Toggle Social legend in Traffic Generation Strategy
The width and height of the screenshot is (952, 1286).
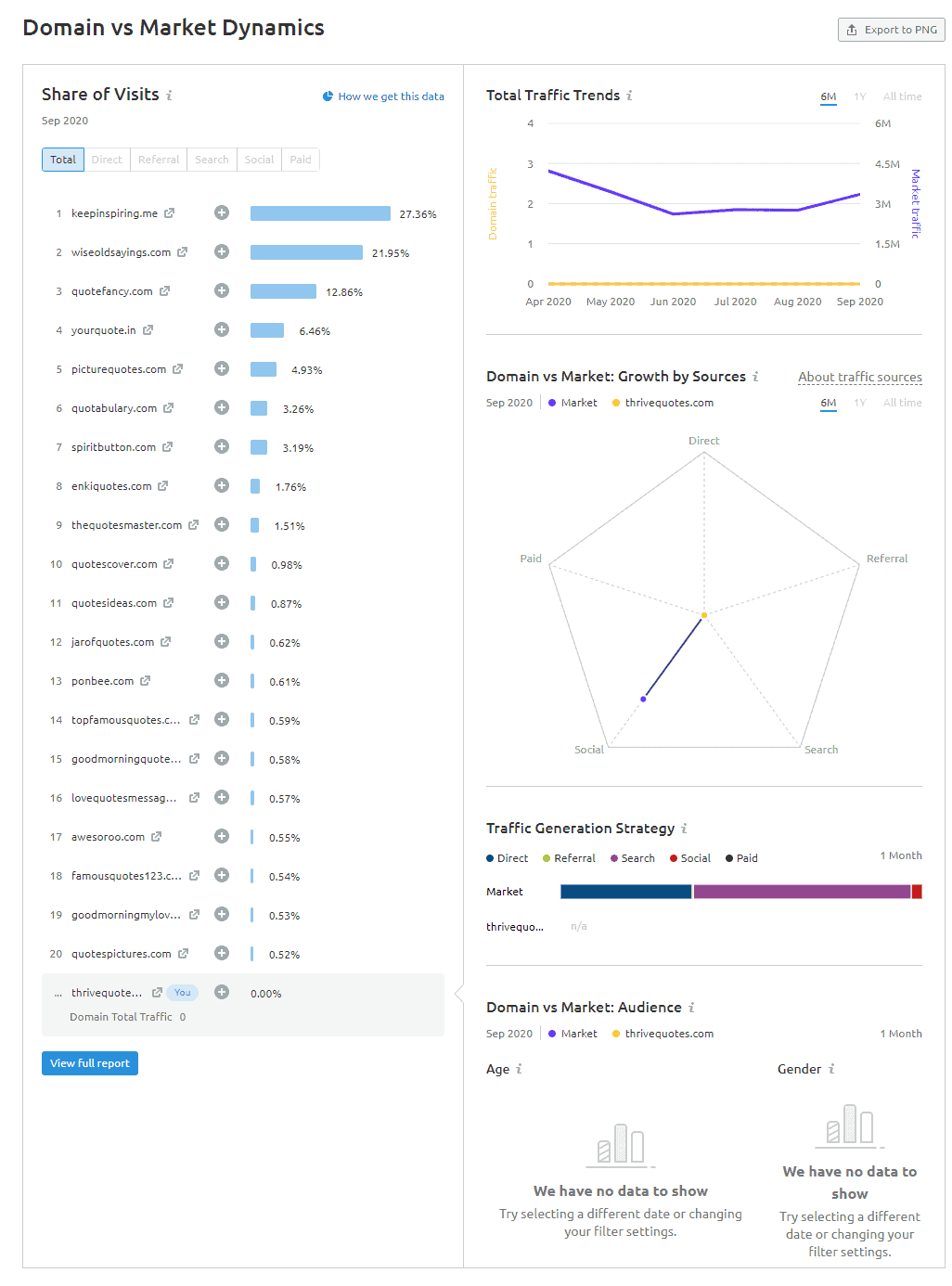(689, 858)
